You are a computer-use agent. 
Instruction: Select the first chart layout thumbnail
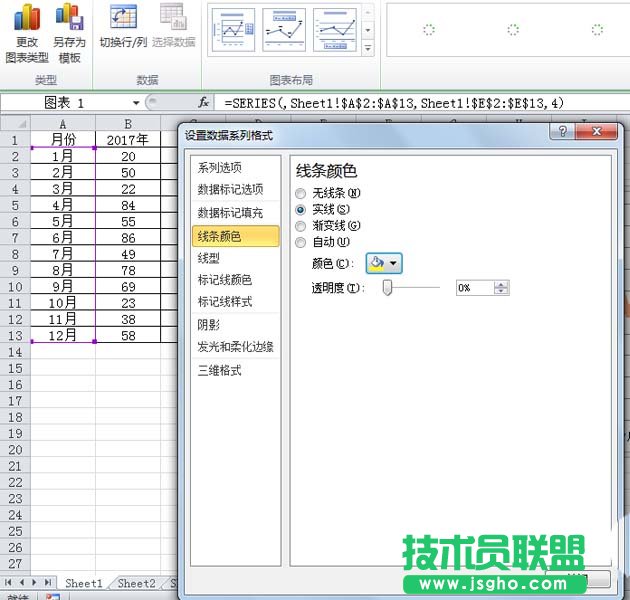click(x=233, y=30)
